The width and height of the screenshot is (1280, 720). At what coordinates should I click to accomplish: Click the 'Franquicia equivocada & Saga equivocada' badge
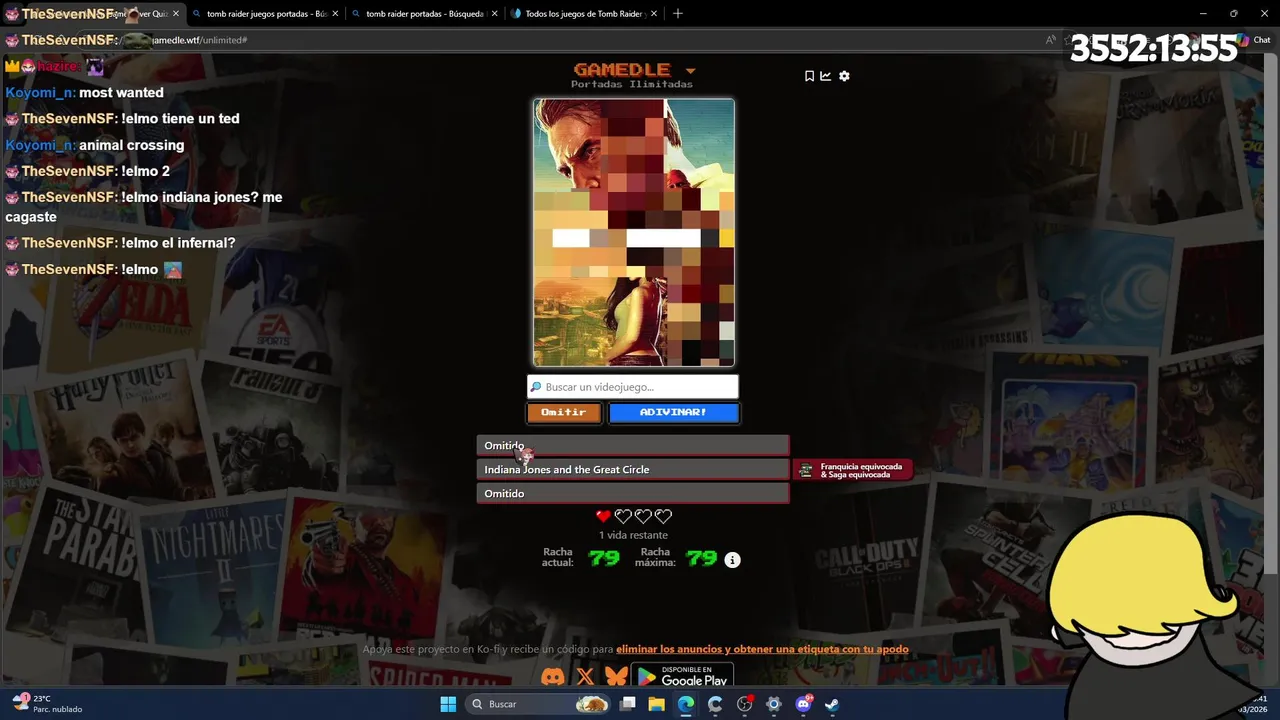pyautogui.click(x=853, y=470)
